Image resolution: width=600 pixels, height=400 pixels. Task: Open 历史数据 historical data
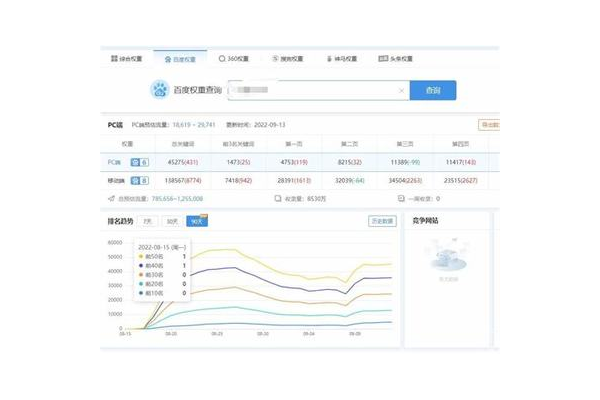[x=382, y=221]
